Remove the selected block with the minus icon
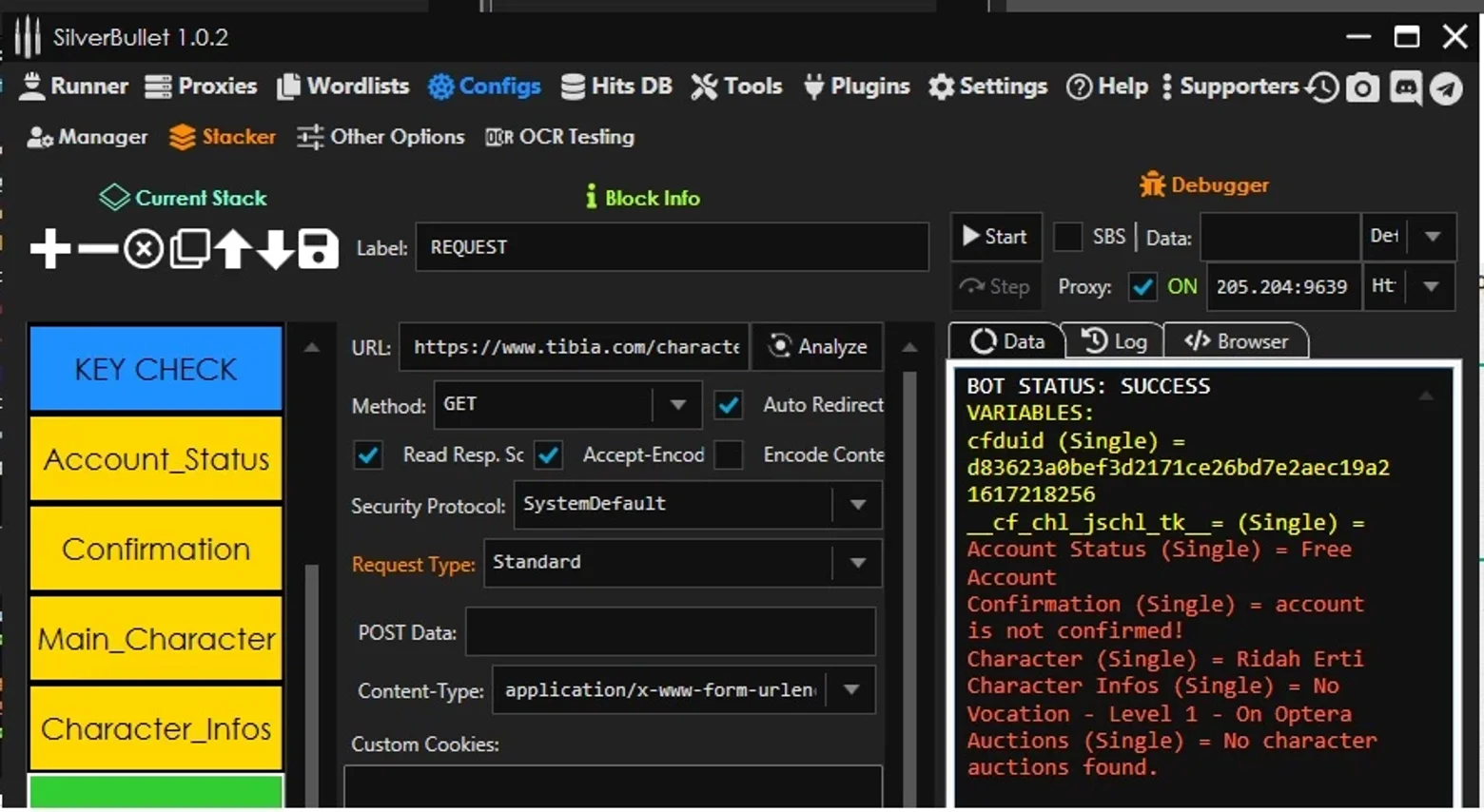The height and width of the screenshot is (812, 1484). pyautogui.click(x=97, y=249)
